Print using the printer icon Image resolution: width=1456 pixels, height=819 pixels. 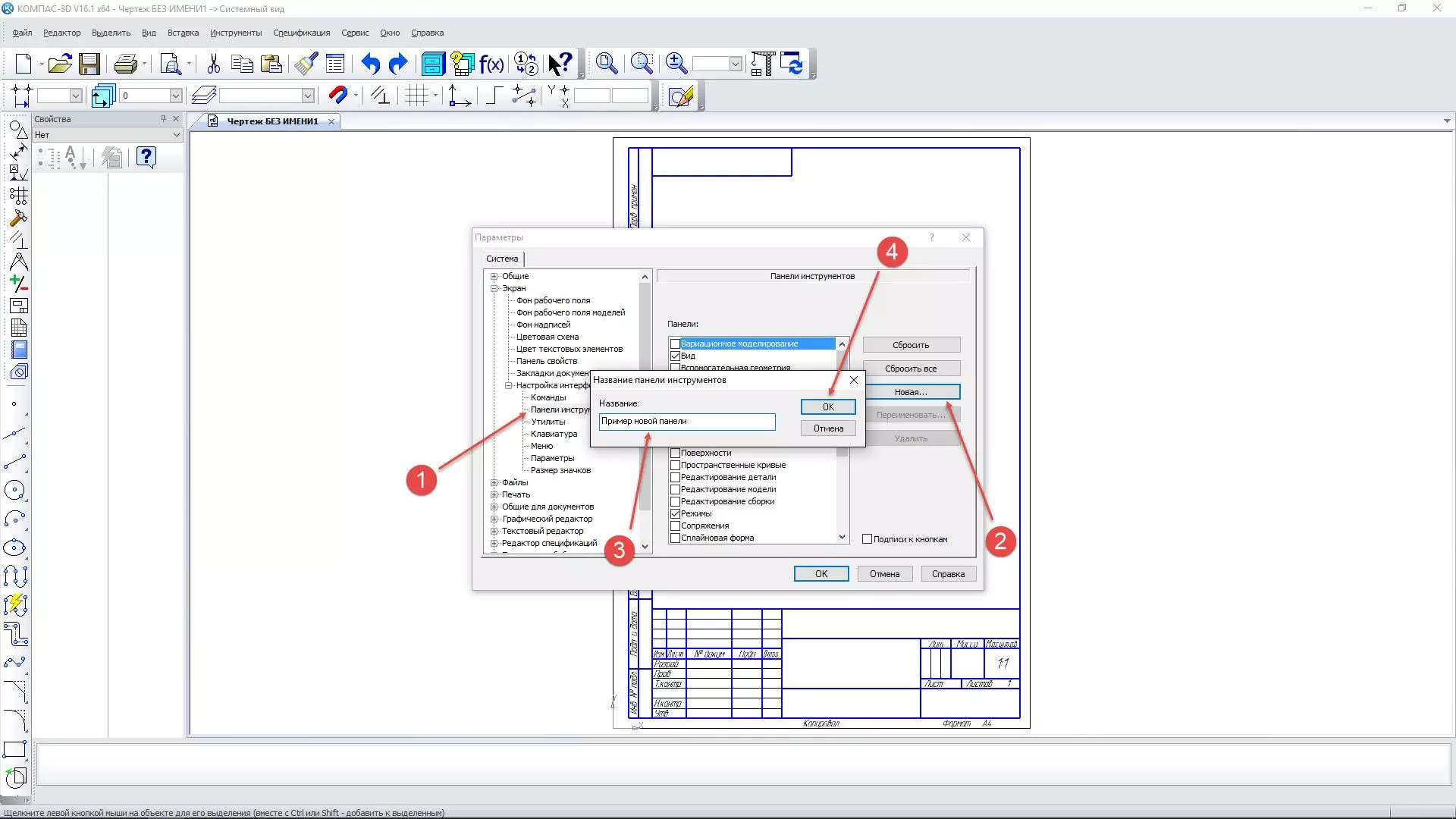126,64
